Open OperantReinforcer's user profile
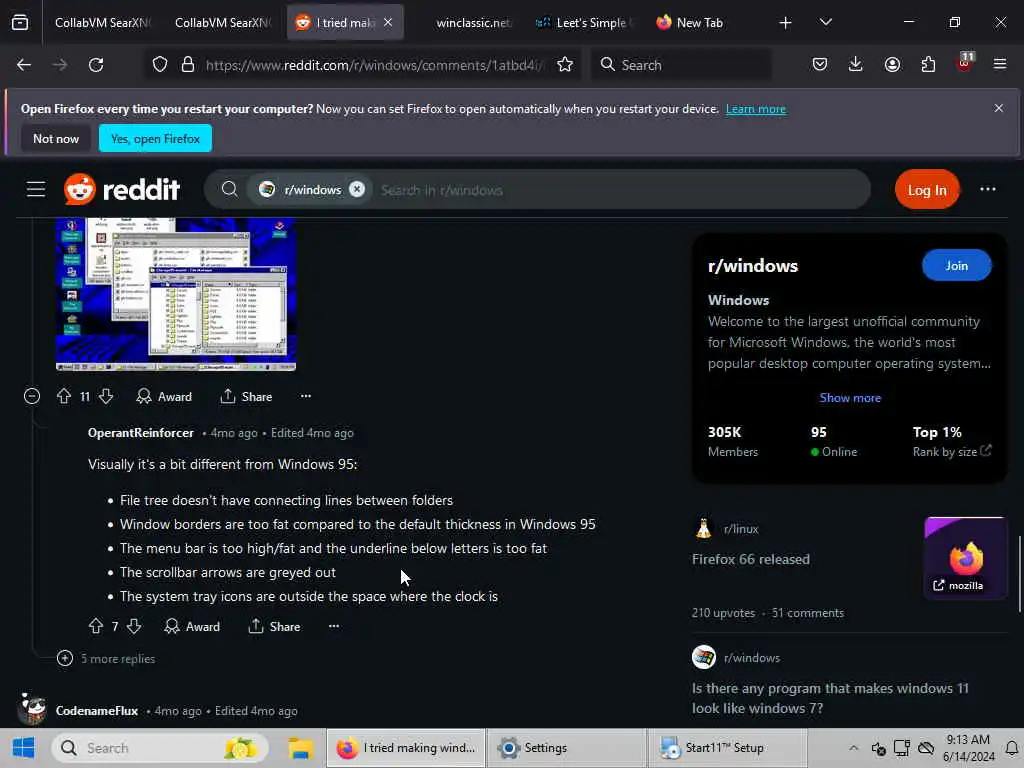This screenshot has height=768, width=1024. tap(140, 432)
